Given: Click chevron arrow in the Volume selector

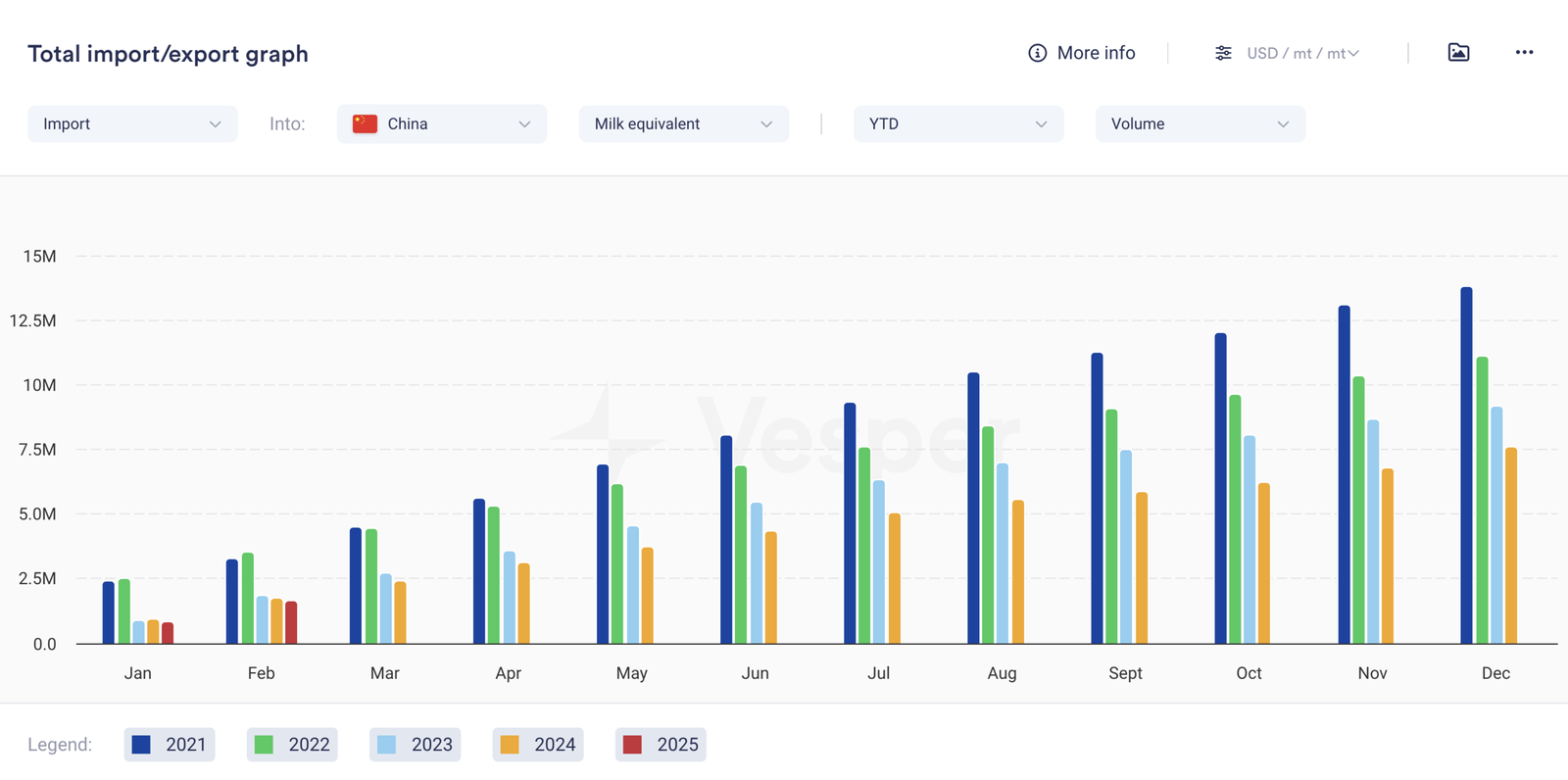Looking at the screenshot, I should [x=1283, y=124].
